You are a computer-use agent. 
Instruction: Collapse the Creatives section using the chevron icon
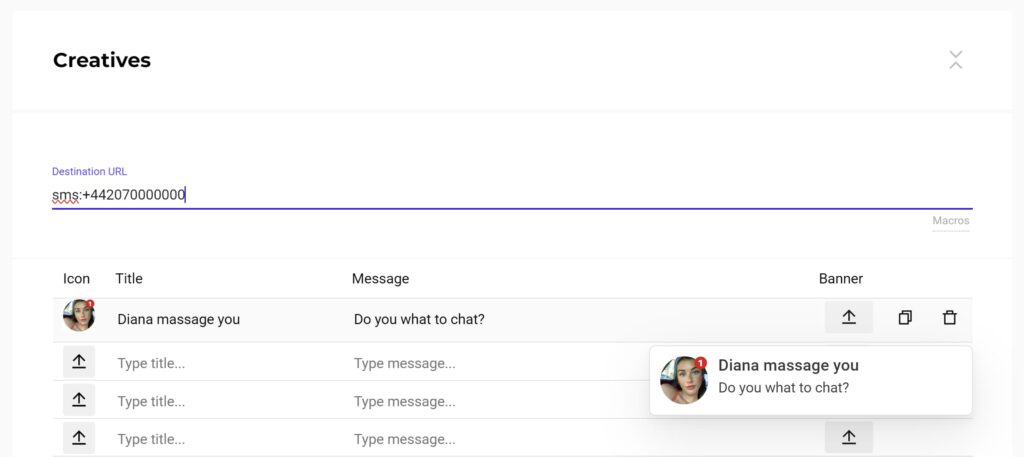point(955,59)
